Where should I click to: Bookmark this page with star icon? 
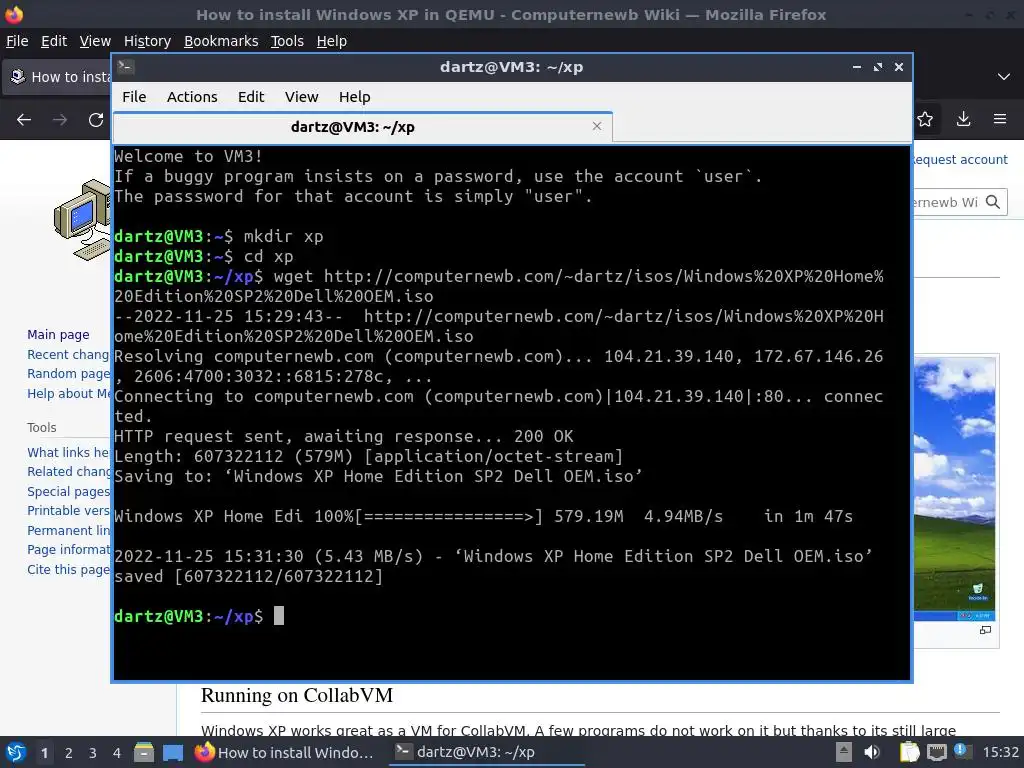[x=925, y=119]
